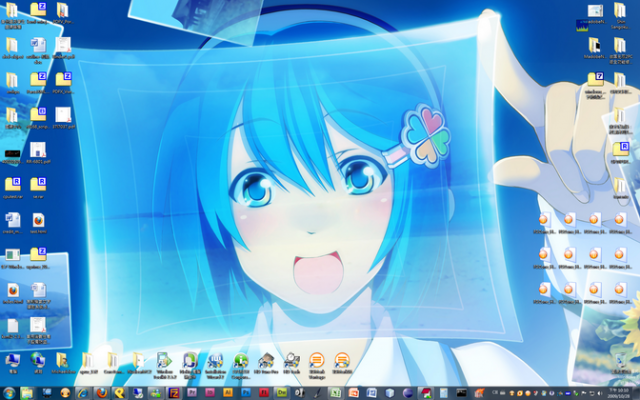Image resolution: width=640 pixels, height=400 pixels.
Task: Launch Adobe Flash from the taskbar
Action: (264, 393)
